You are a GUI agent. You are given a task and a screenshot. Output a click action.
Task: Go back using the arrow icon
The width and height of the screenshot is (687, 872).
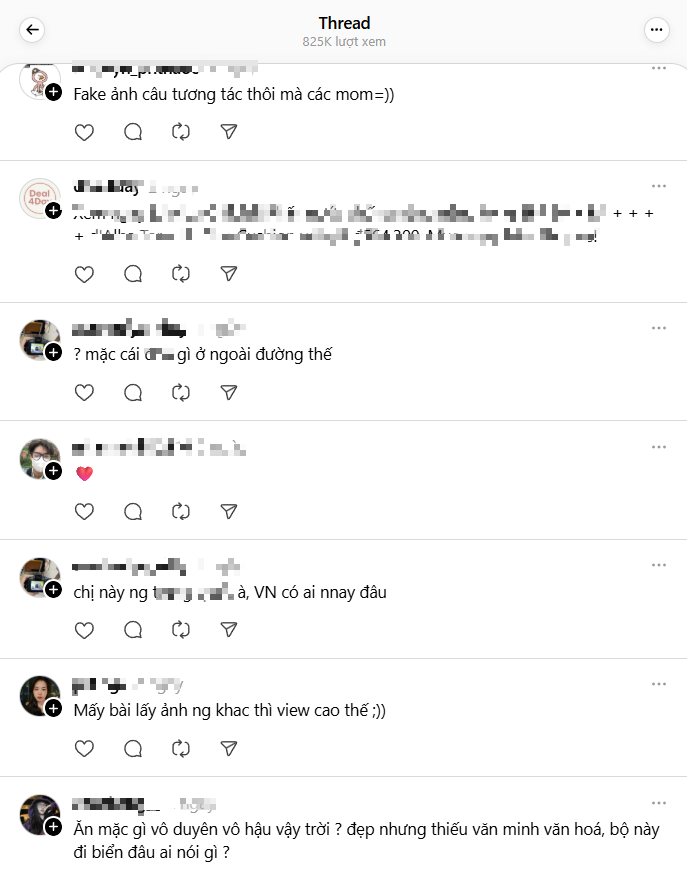pos(32,29)
